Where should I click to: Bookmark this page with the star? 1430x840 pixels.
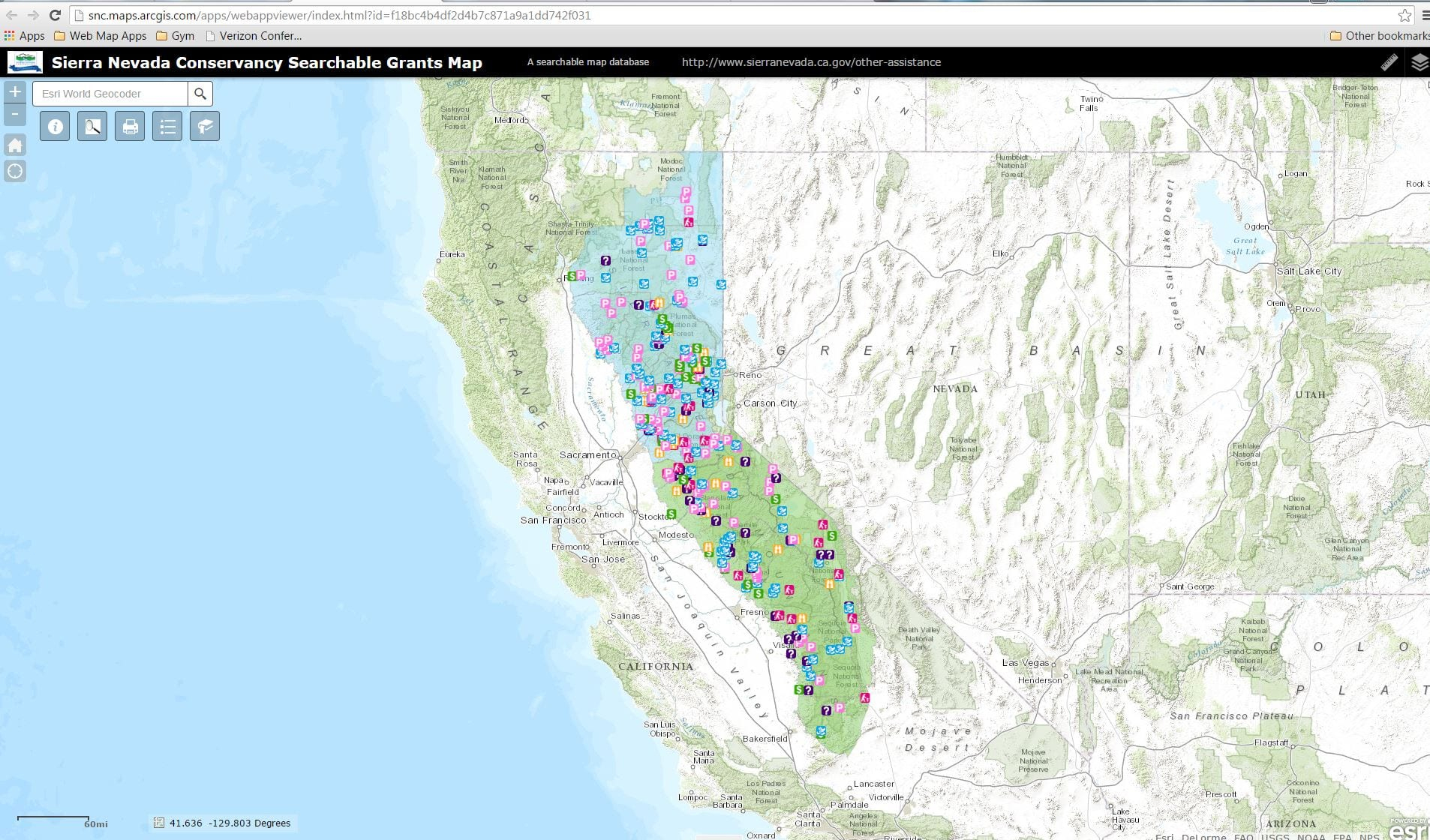[x=1404, y=15]
